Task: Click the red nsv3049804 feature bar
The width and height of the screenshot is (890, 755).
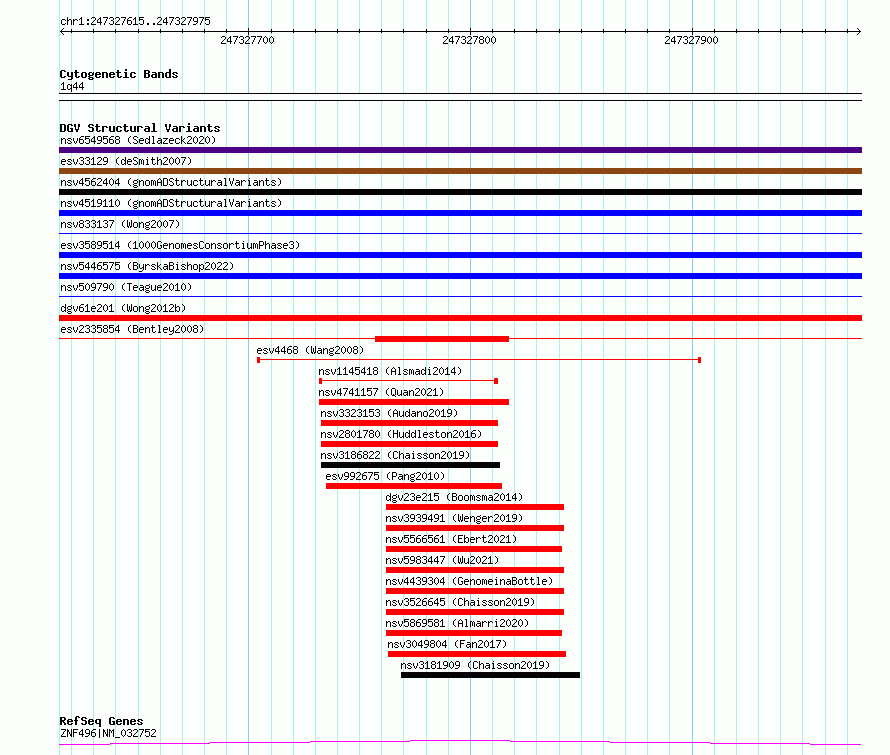Action: coord(477,654)
